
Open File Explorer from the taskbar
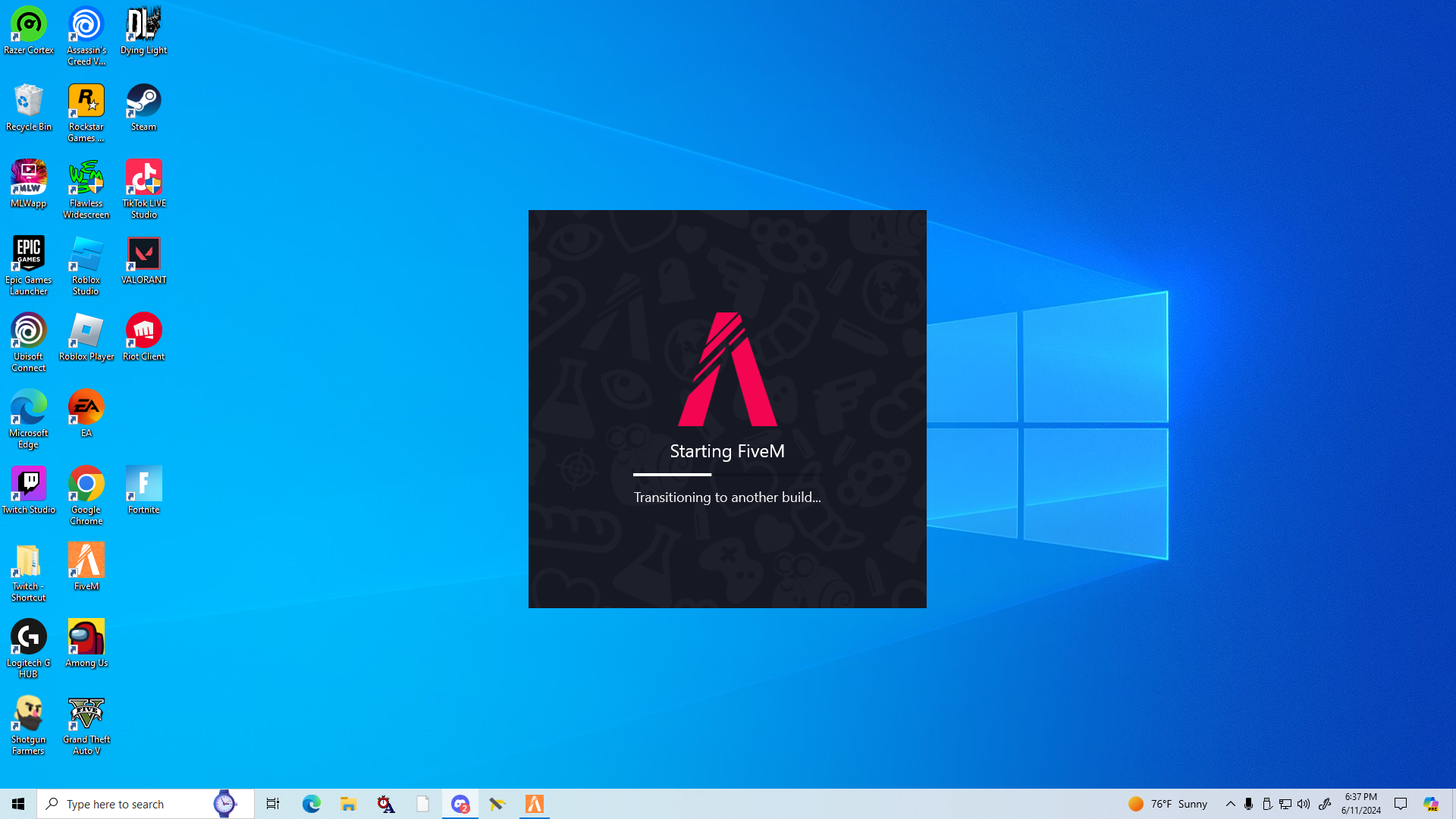(x=348, y=804)
